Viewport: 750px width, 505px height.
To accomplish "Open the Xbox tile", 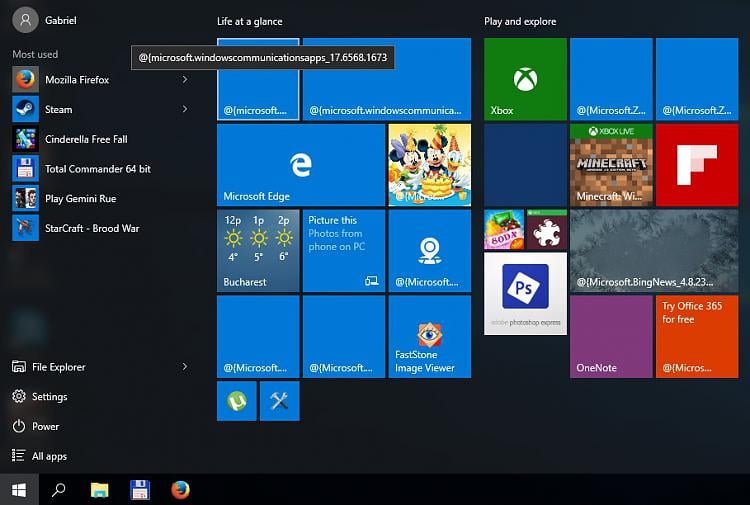I will click(525, 79).
